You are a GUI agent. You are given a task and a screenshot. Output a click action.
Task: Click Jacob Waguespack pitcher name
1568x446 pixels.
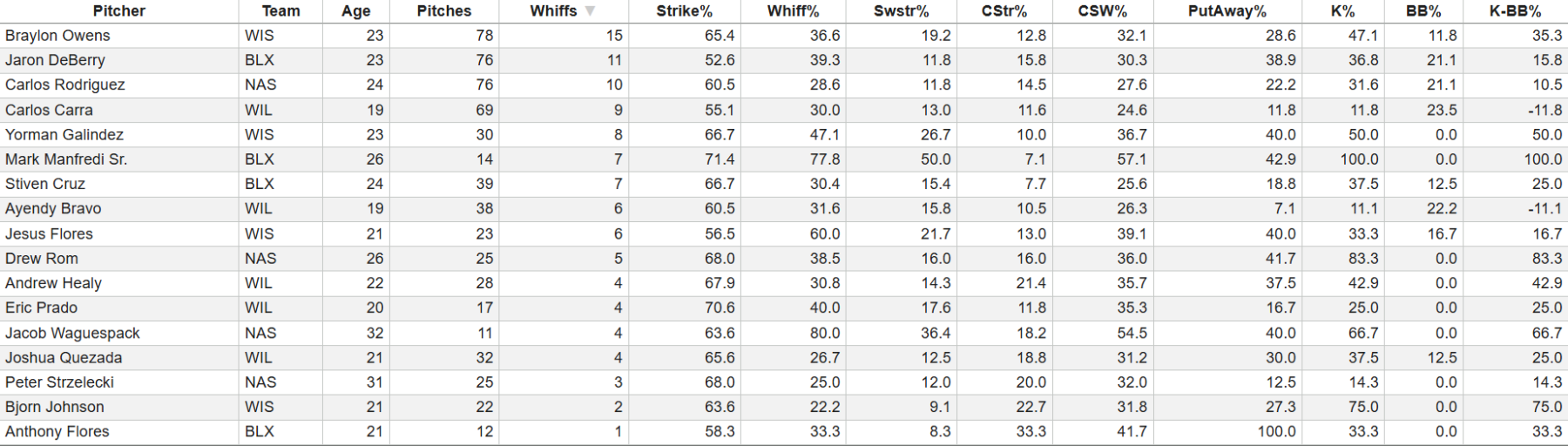72,333
